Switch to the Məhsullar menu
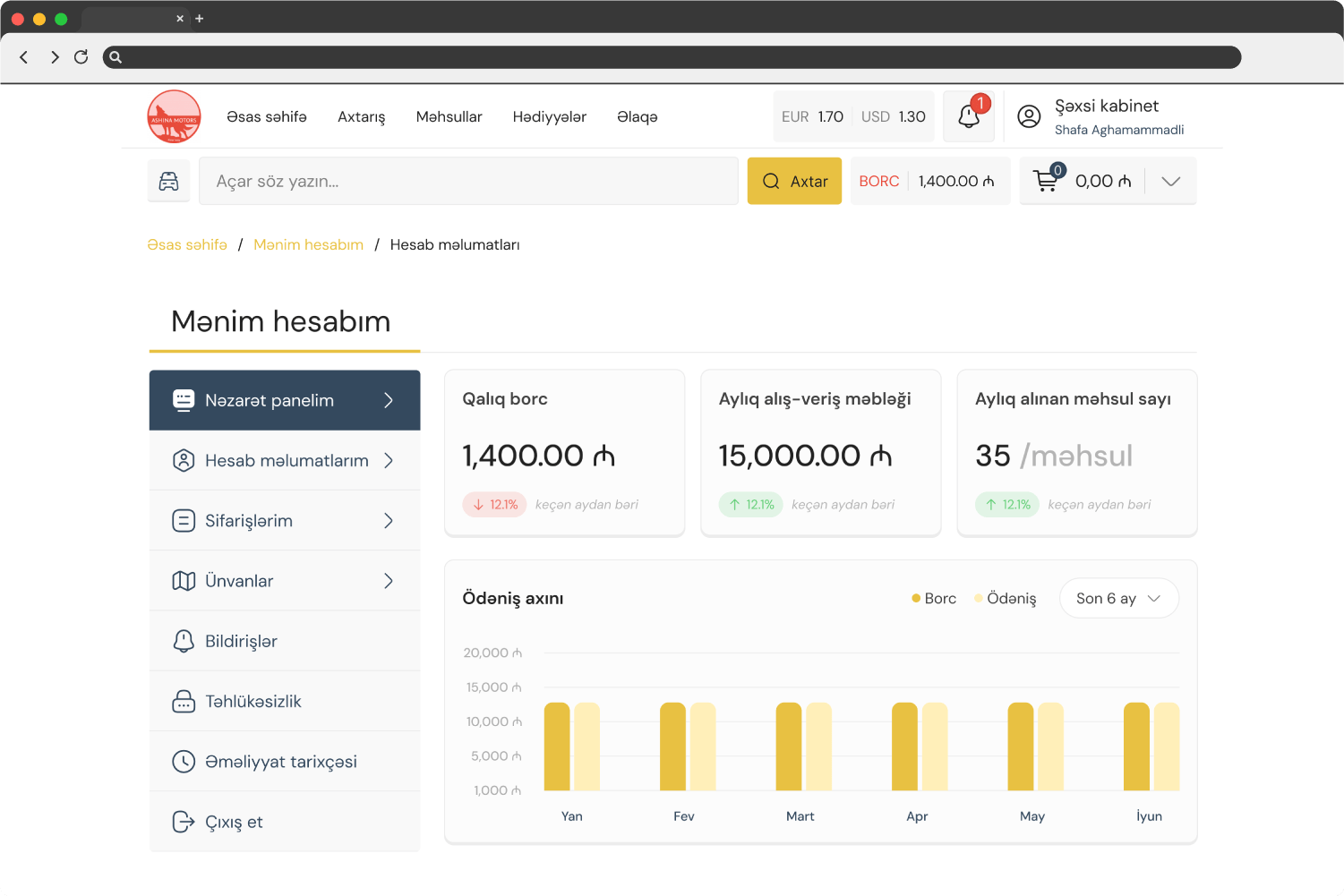The image size is (1344, 896). pos(449,116)
